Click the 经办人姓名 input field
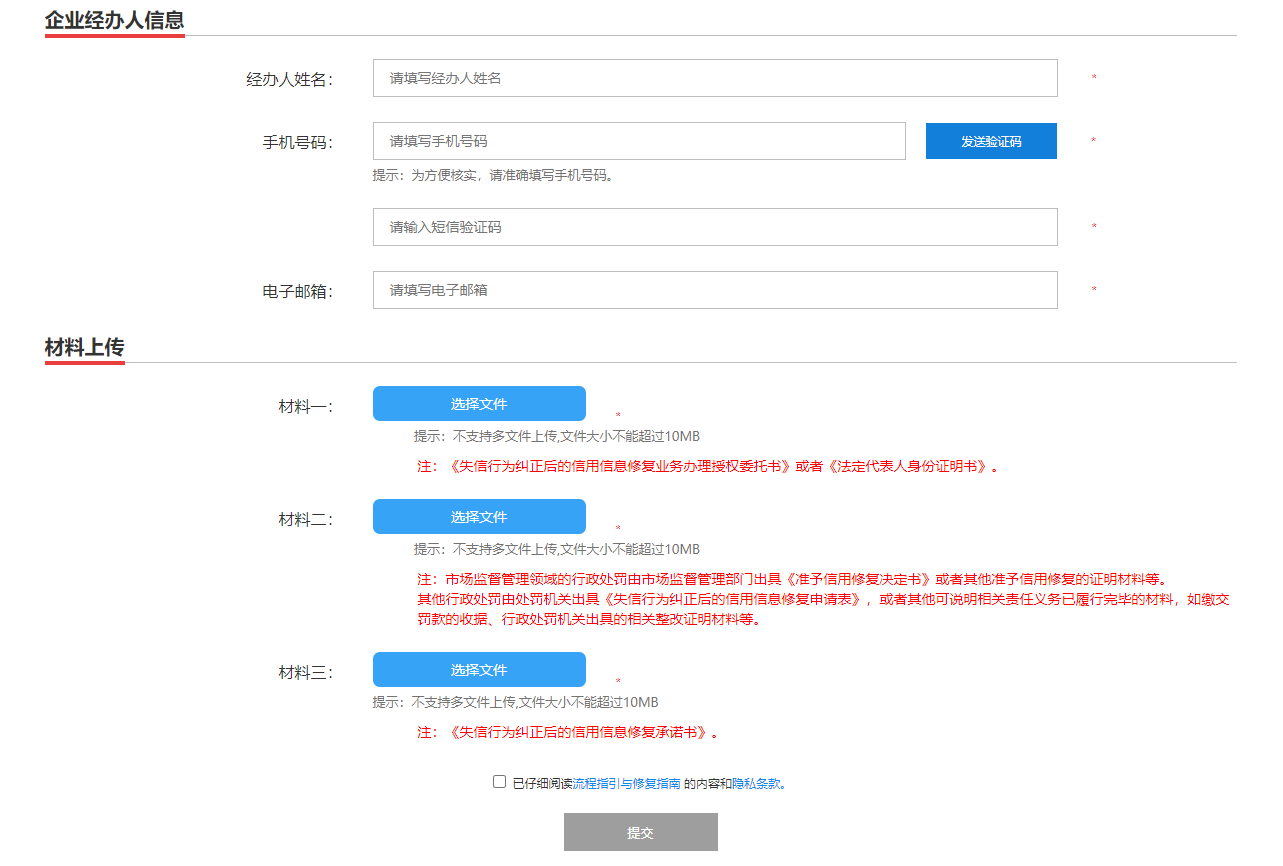The height and width of the screenshot is (866, 1283). click(x=714, y=78)
